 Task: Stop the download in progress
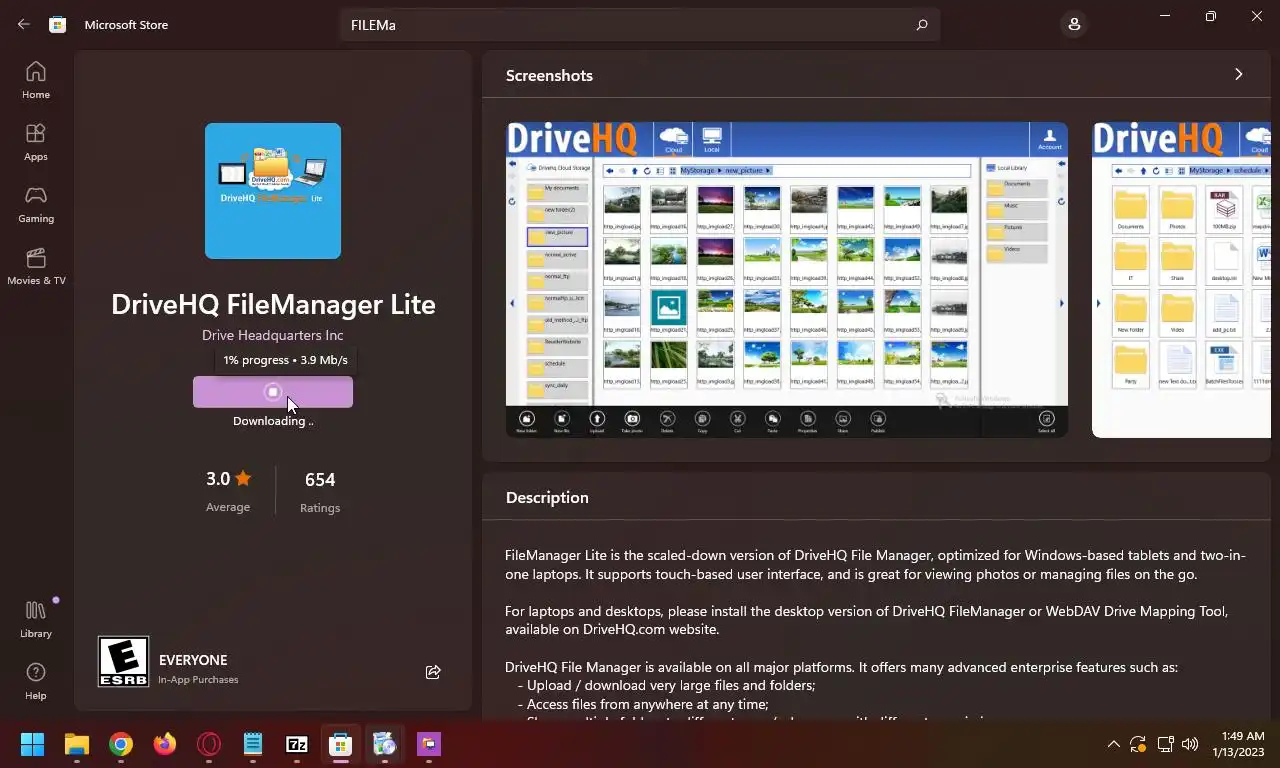[273, 392]
